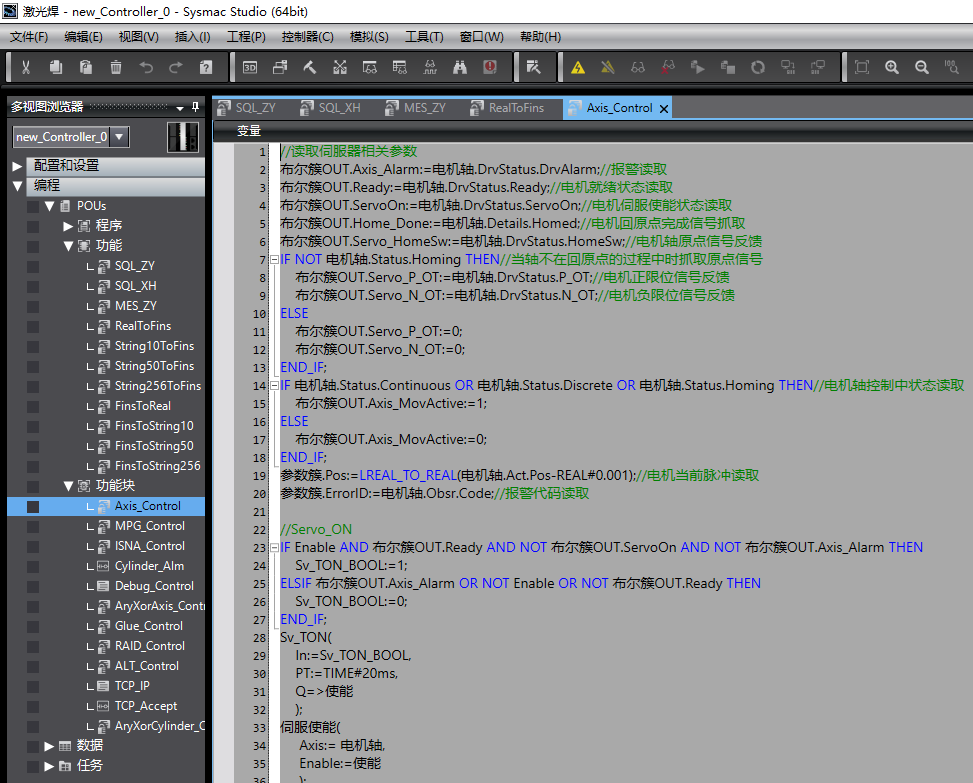Image resolution: width=973 pixels, height=783 pixels.
Task: Click the yellow warning triangle online icon
Action: coord(578,67)
